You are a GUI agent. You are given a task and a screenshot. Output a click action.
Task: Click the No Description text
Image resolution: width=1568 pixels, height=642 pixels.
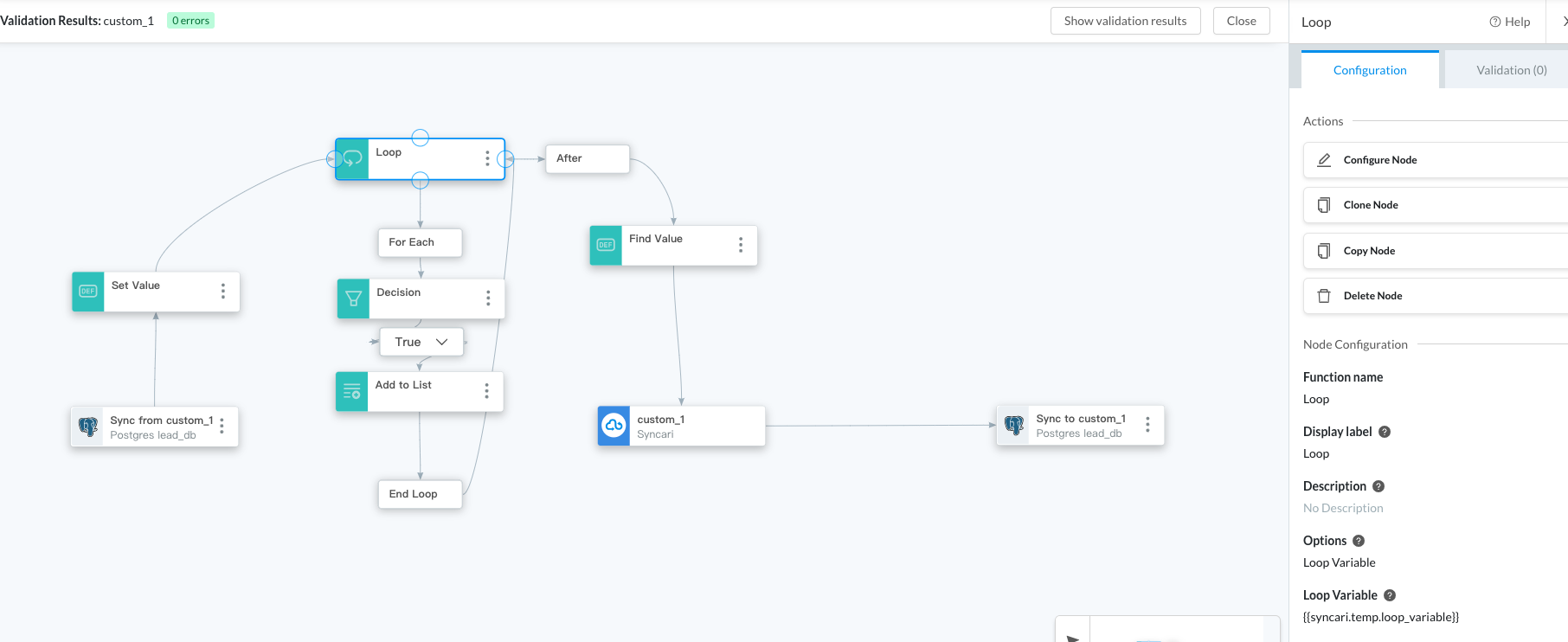pos(1343,508)
